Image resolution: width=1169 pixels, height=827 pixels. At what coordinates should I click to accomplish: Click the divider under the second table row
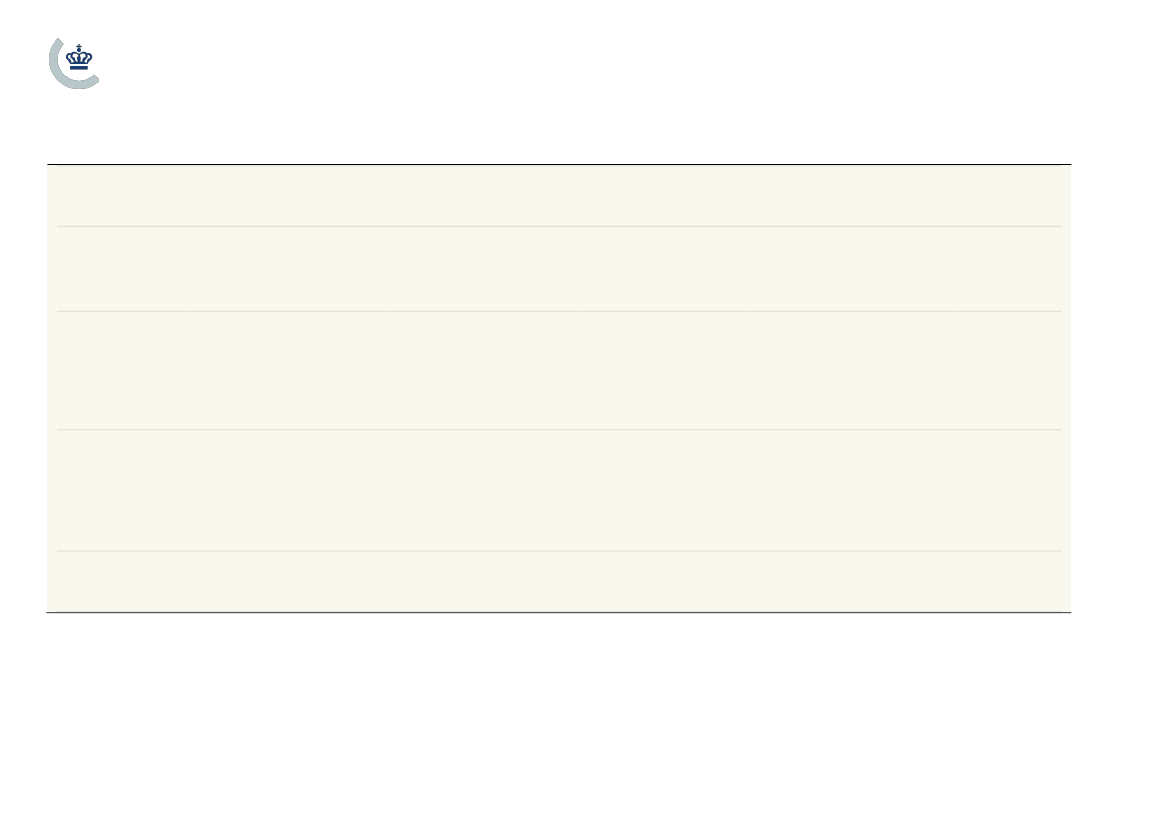(558, 311)
